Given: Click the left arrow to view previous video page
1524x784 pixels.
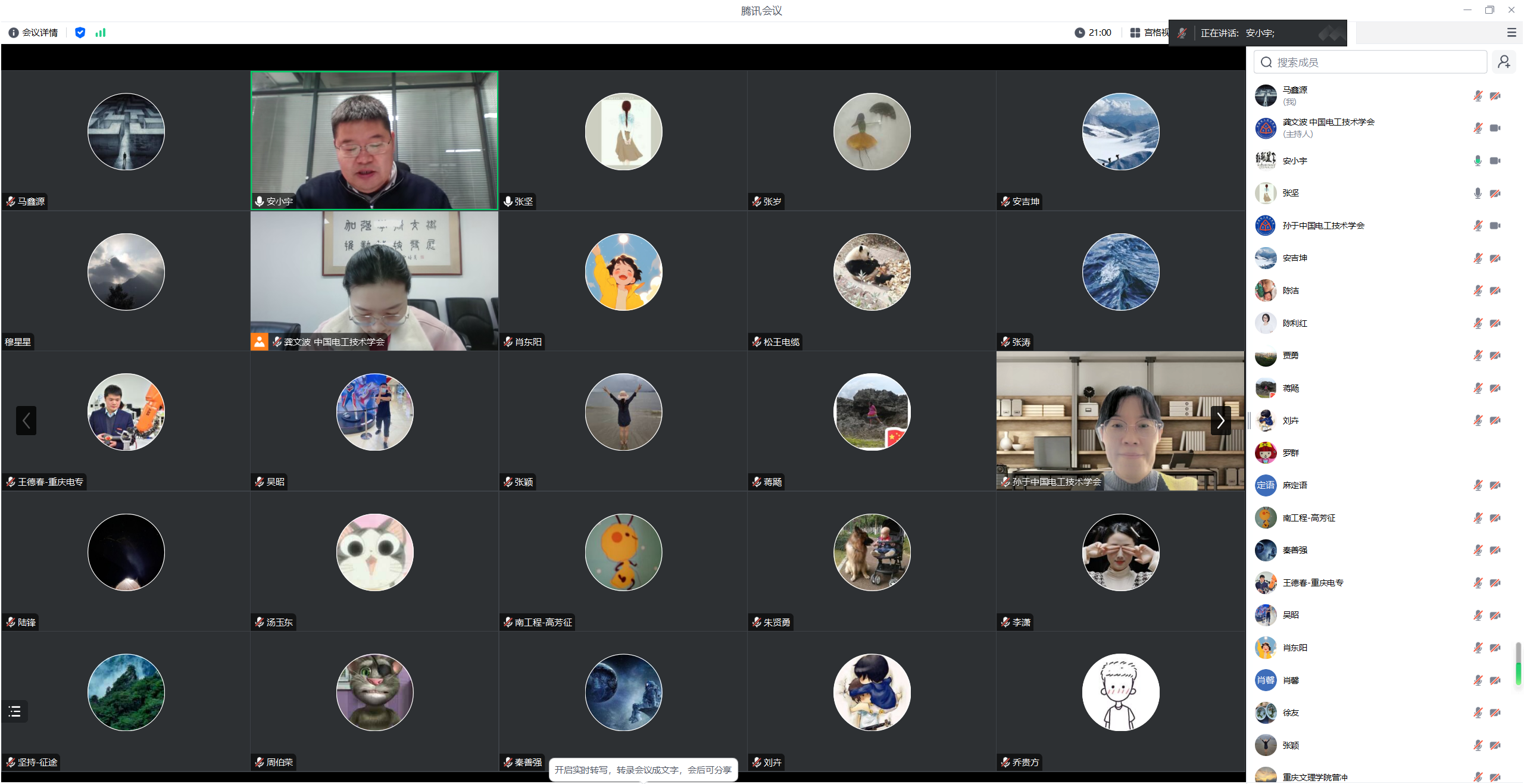Looking at the screenshot, I should (x=26, y=421).
